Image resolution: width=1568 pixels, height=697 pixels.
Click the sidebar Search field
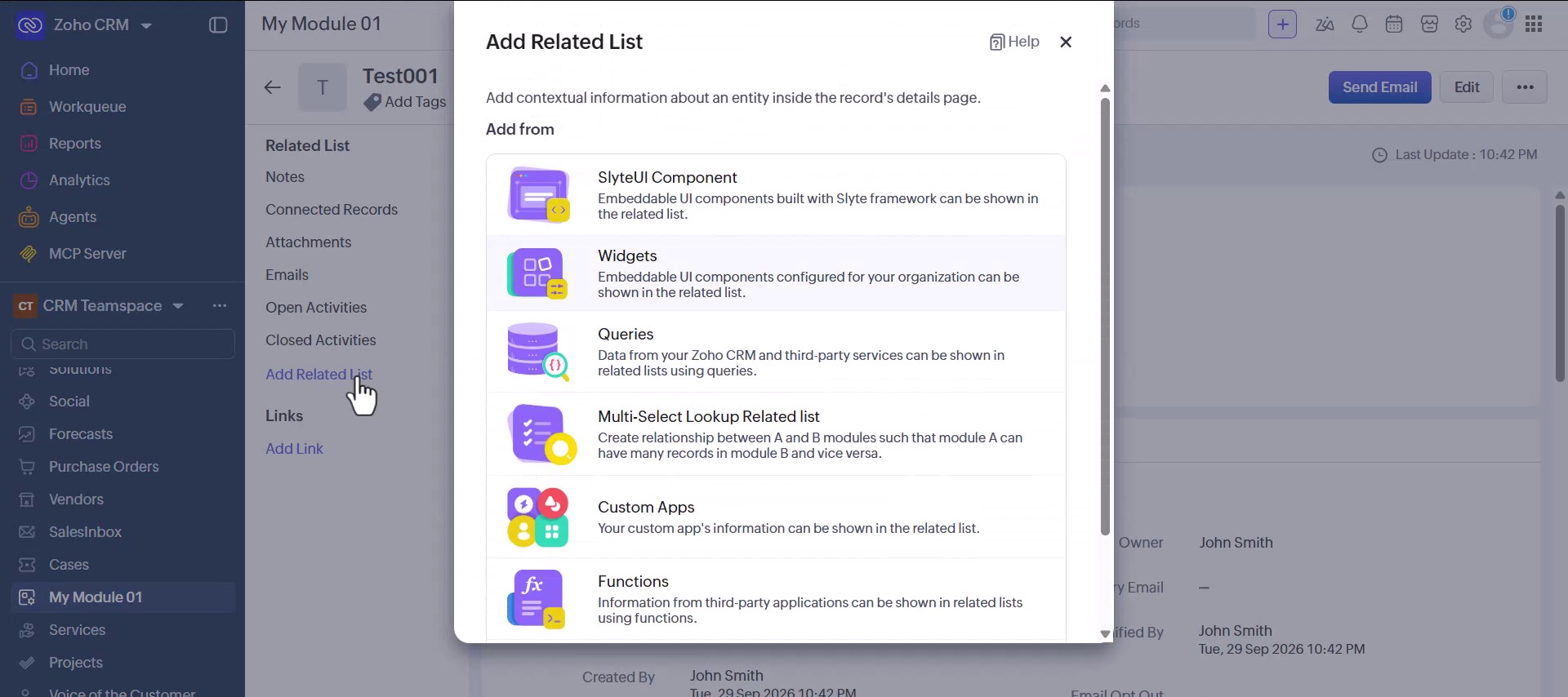pos(123,344)
